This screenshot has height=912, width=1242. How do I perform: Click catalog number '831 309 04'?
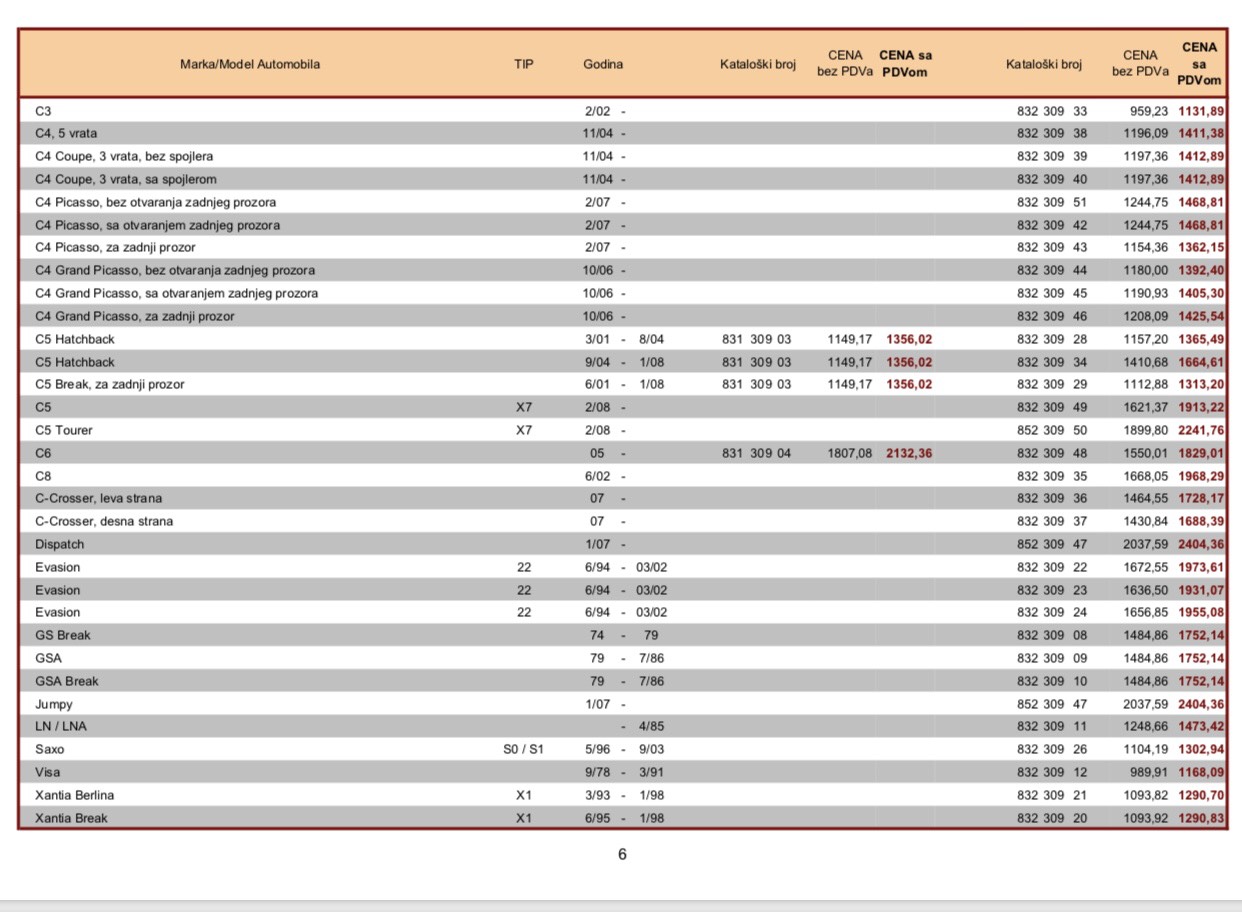click(756, 453)
